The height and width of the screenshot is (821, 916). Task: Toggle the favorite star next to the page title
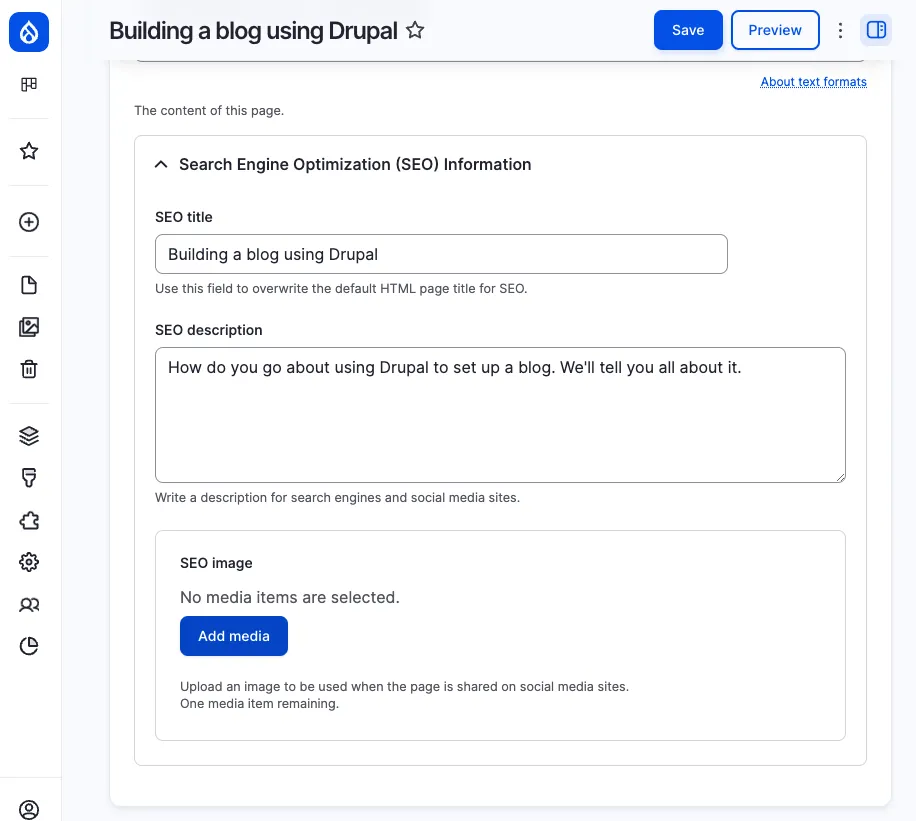(x=415, y=31)
